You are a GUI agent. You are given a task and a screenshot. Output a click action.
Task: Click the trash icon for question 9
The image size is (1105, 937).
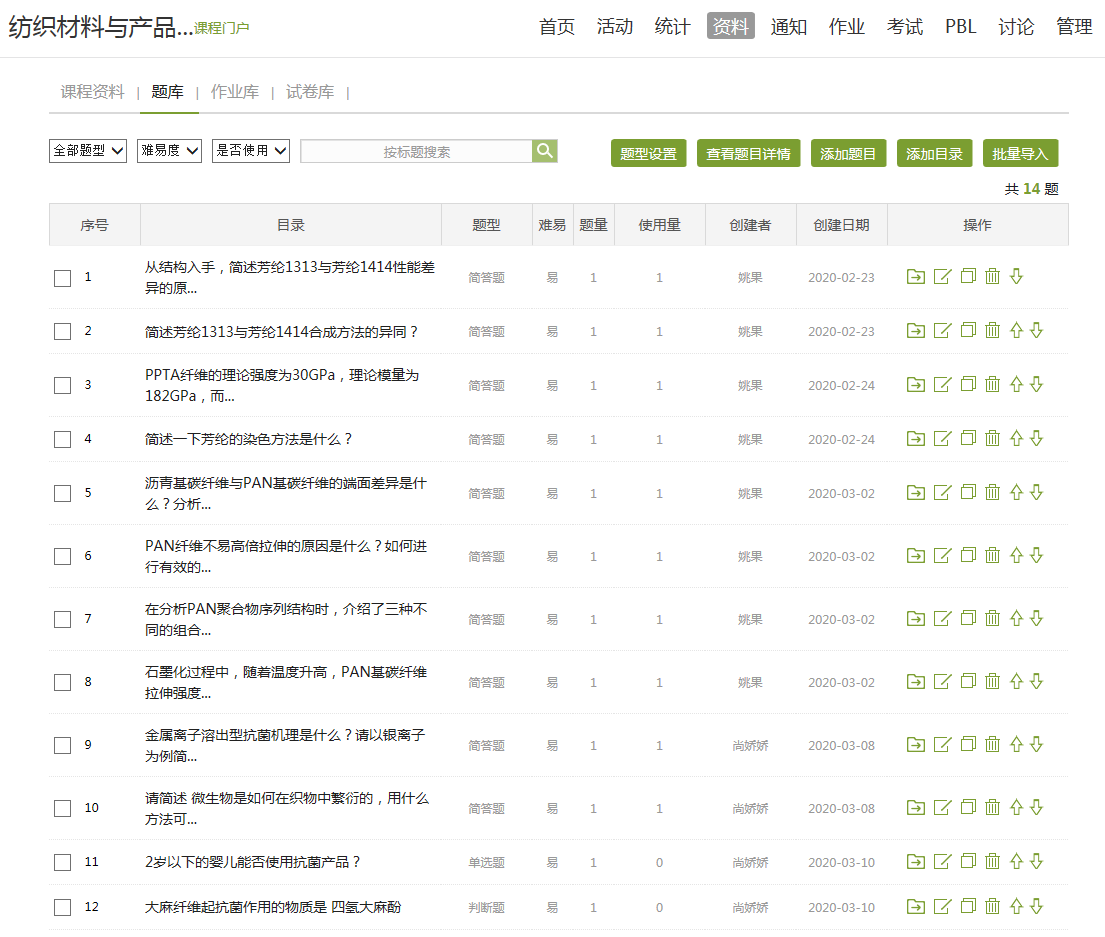[992, 745]
